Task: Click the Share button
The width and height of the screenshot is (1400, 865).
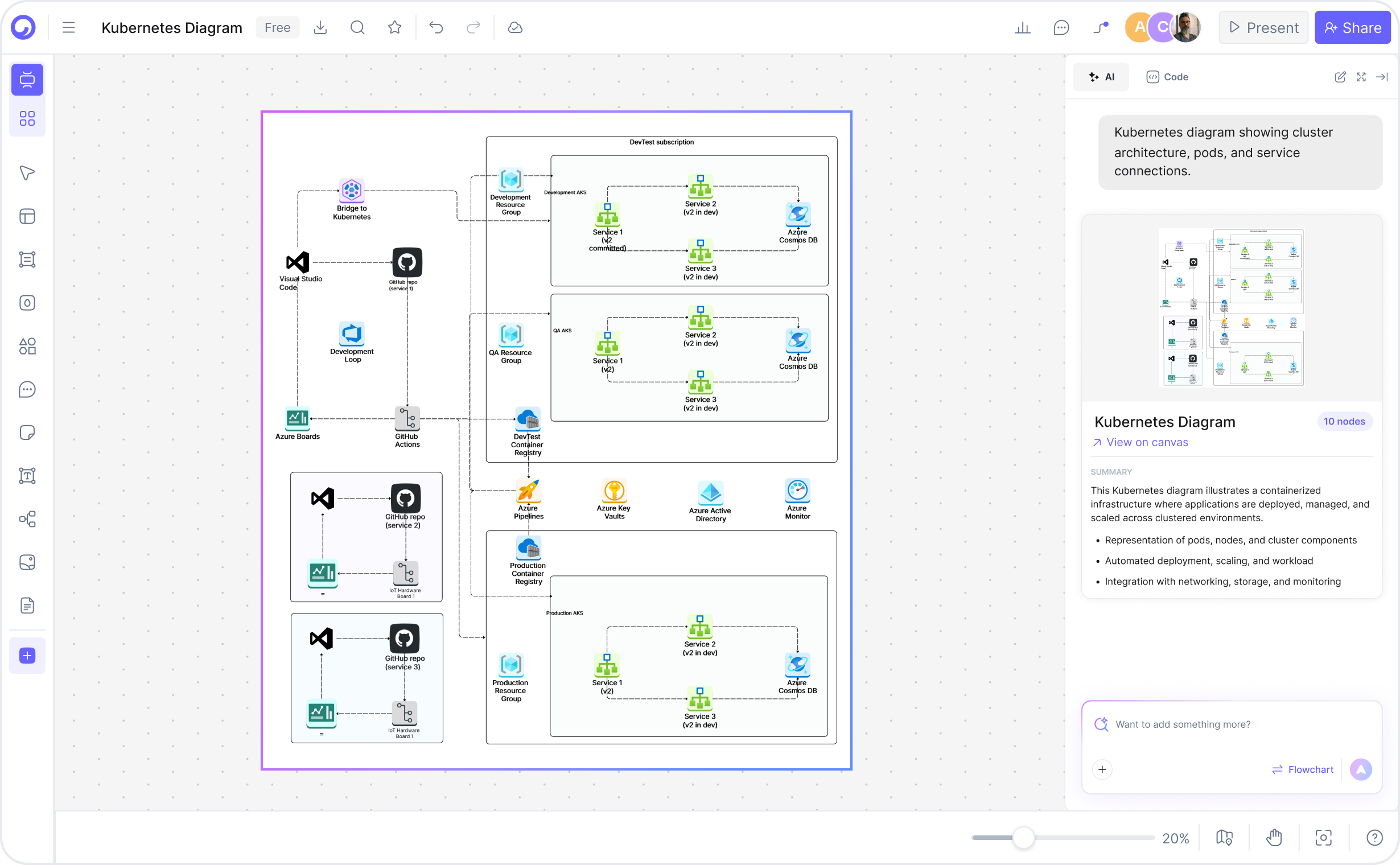Action: (x=1353, y=27)
